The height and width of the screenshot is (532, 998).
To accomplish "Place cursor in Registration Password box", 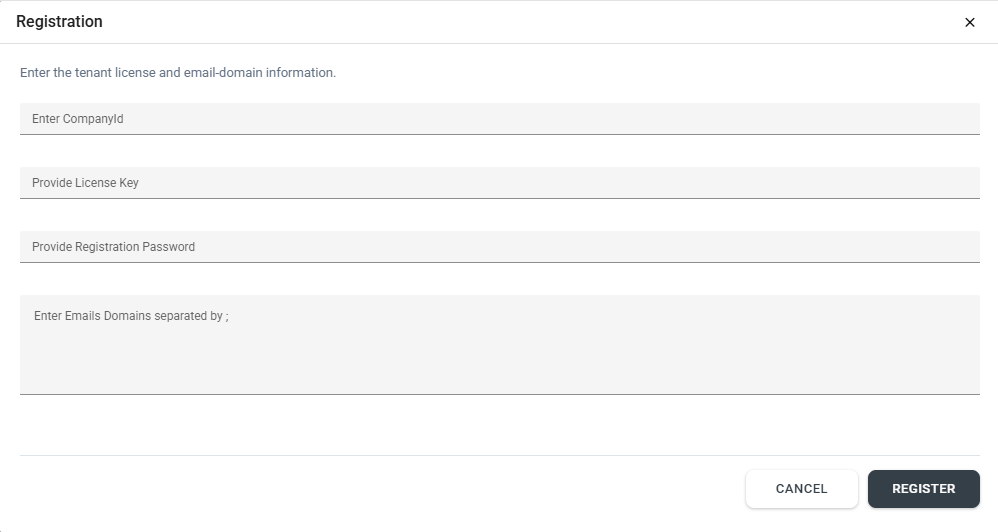I will coord(500,247).
